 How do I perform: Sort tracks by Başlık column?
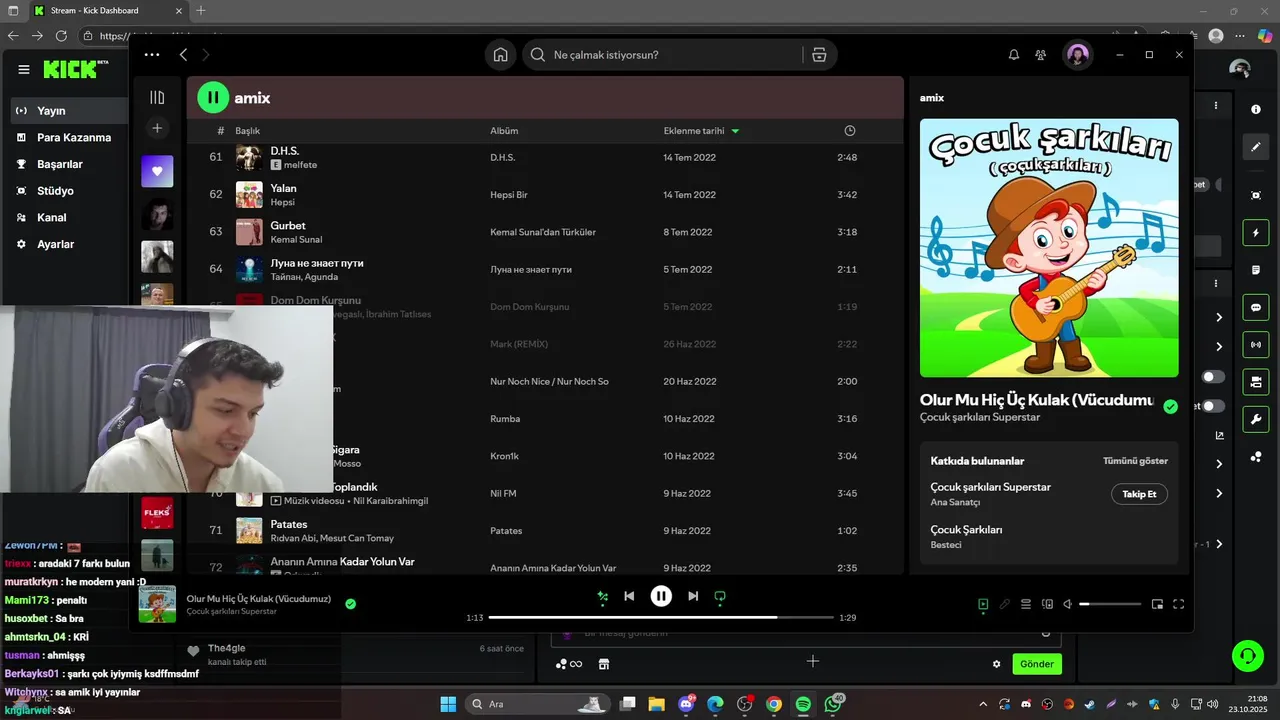[247, 131]
